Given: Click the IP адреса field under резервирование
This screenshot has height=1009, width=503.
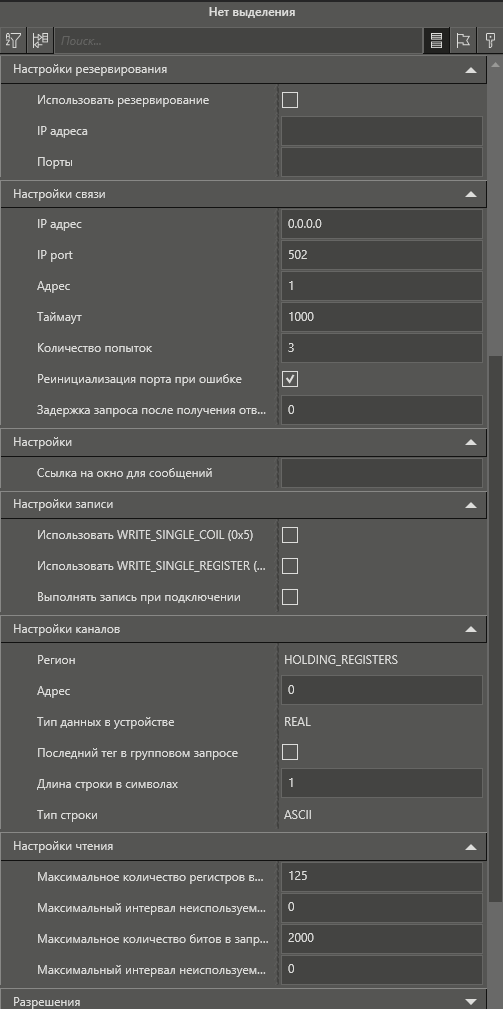Looking at the screenshot, I should click(382, 131).
